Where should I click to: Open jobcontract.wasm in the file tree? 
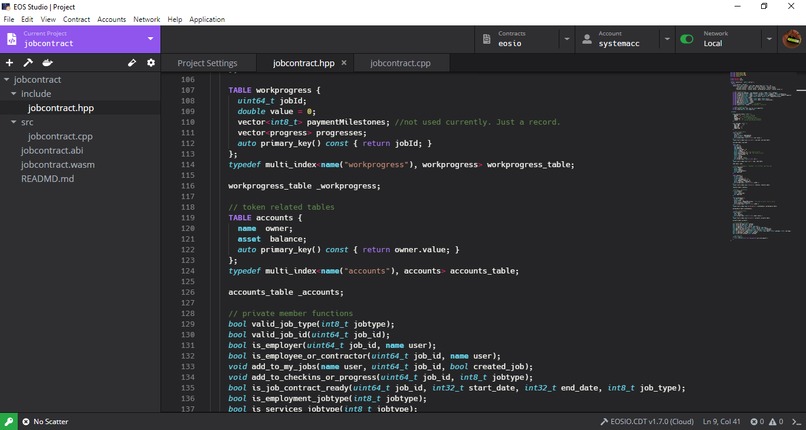(x=58, y=165)
